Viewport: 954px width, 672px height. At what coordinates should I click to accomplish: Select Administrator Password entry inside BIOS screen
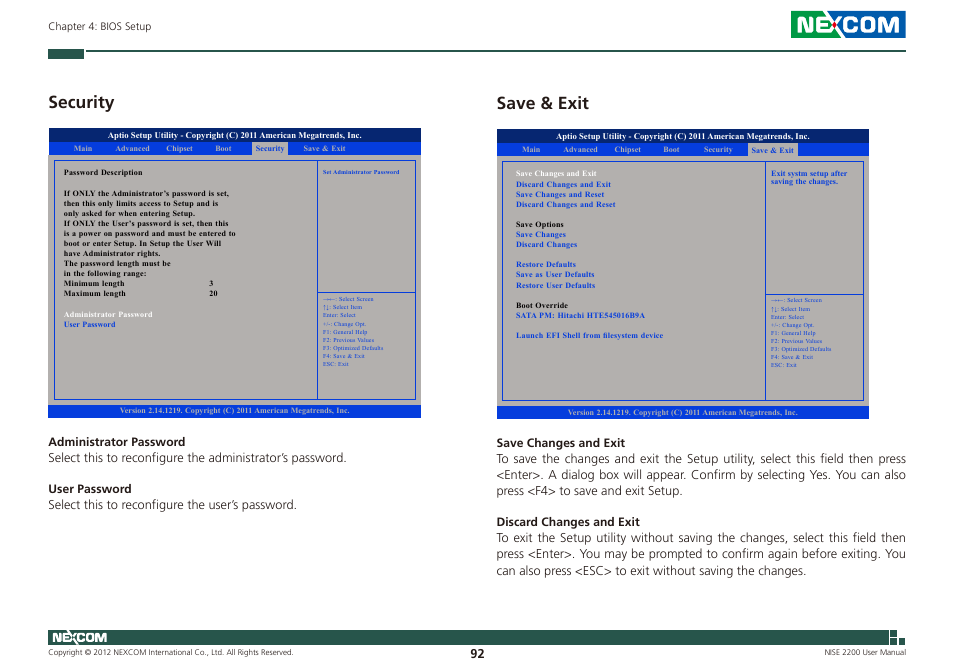[108, 314]
